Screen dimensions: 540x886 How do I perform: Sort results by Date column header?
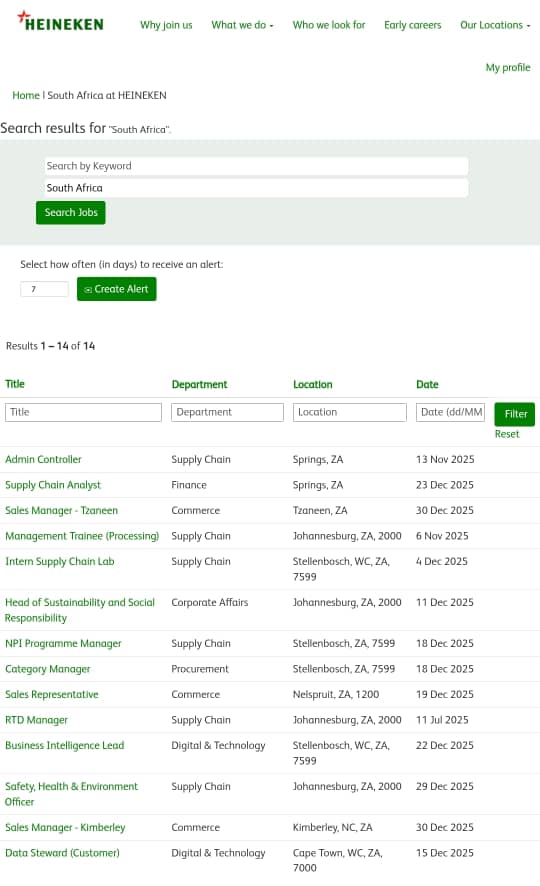pos(427,385)
